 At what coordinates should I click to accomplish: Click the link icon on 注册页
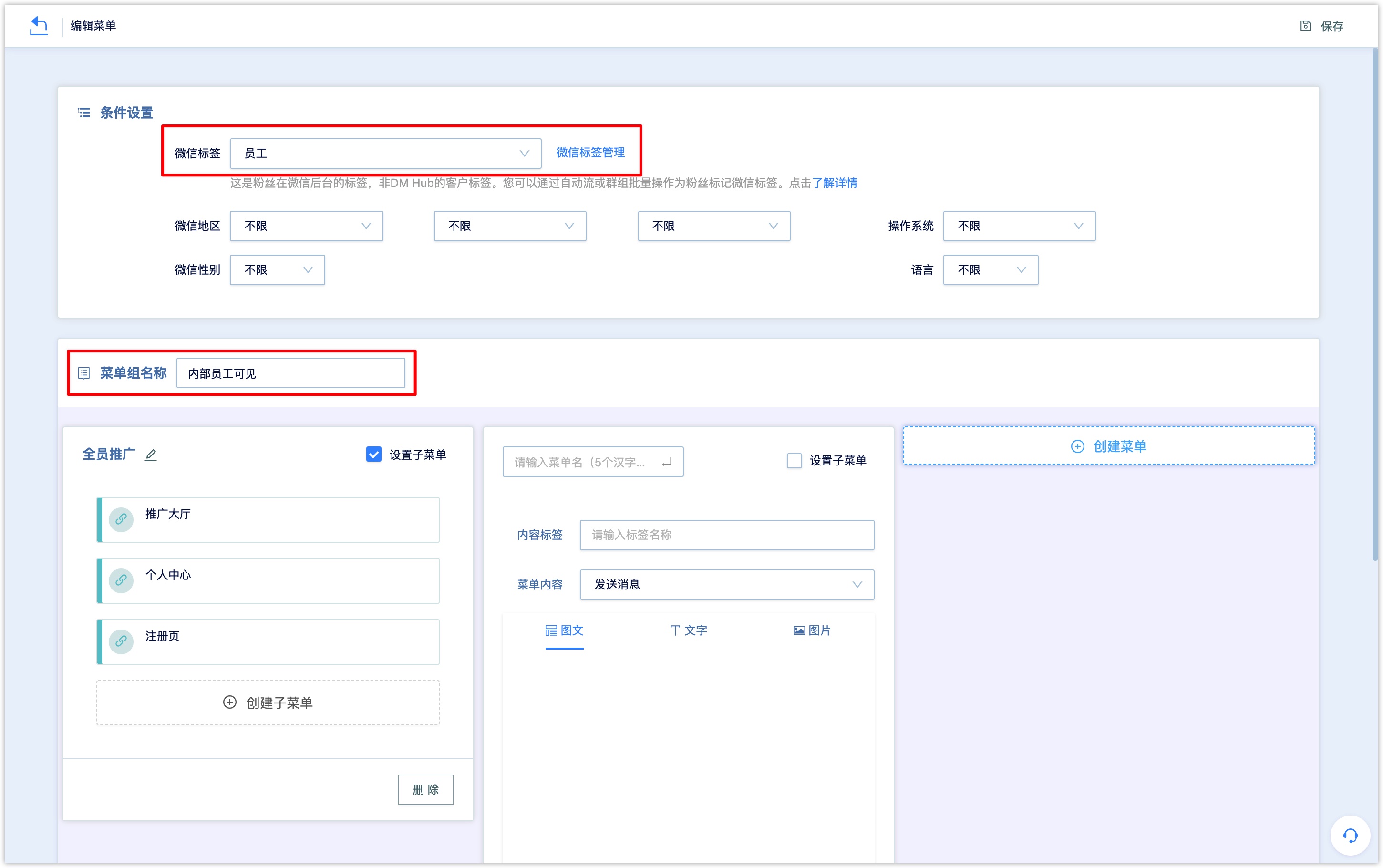click(x=121, y=641)
